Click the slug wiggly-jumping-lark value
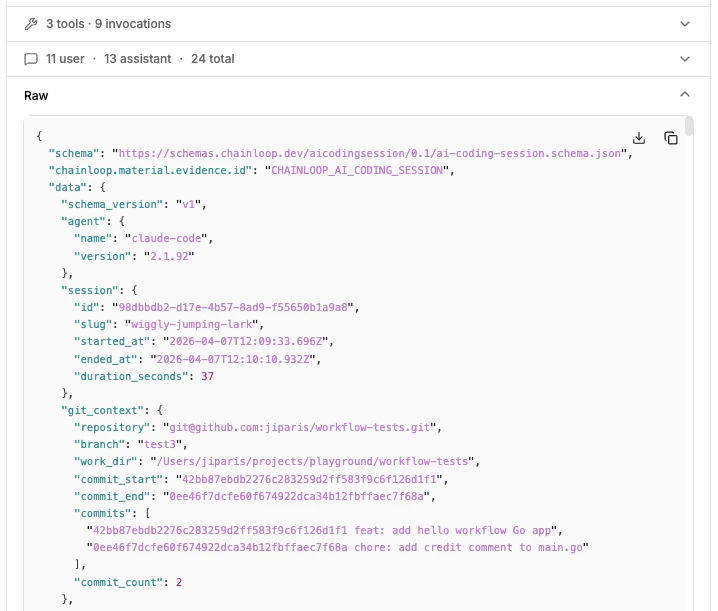This screenshot has width=718, height=611. [191, 325]
